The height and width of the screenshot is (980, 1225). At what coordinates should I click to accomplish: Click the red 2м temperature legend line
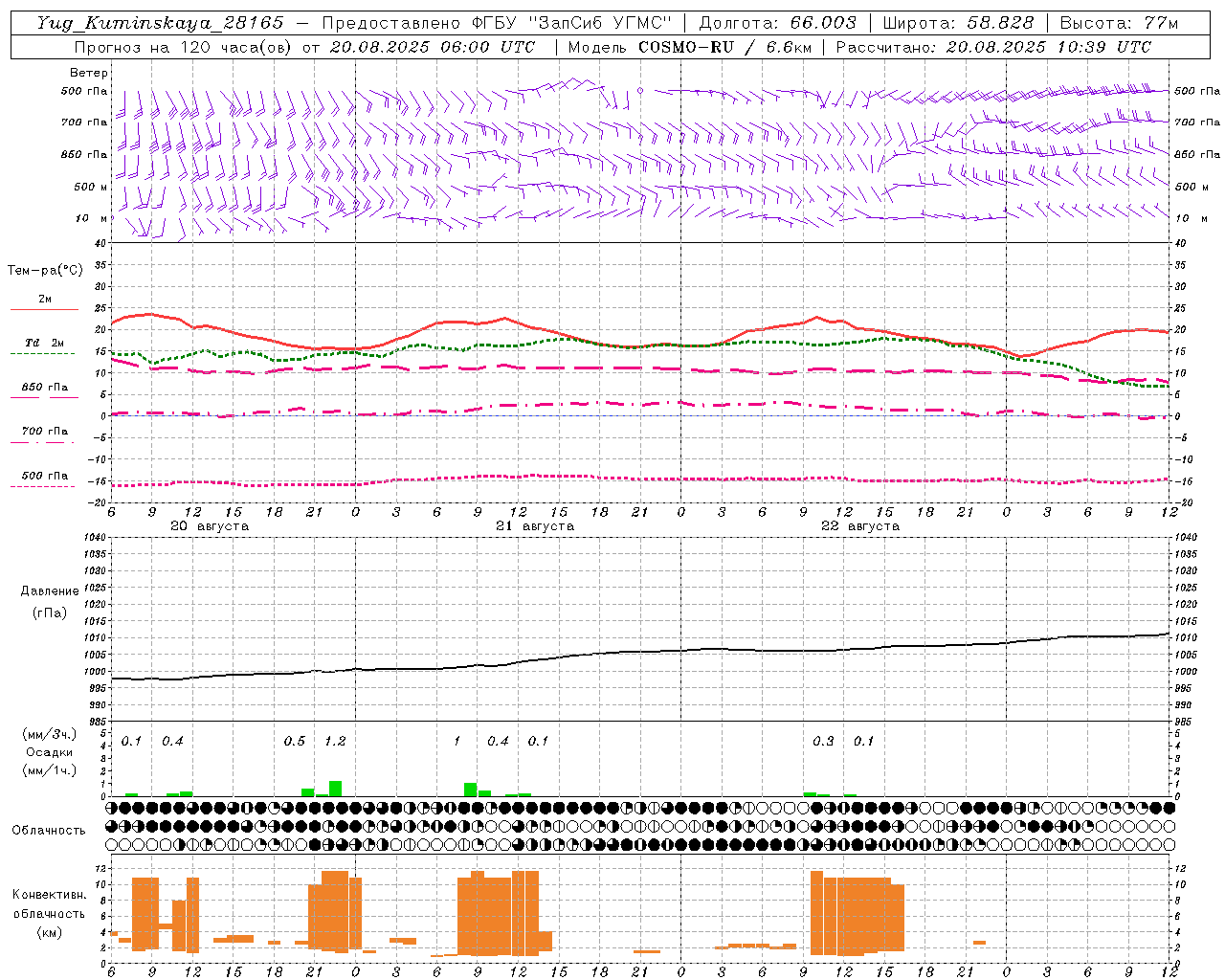coord(44,309)
